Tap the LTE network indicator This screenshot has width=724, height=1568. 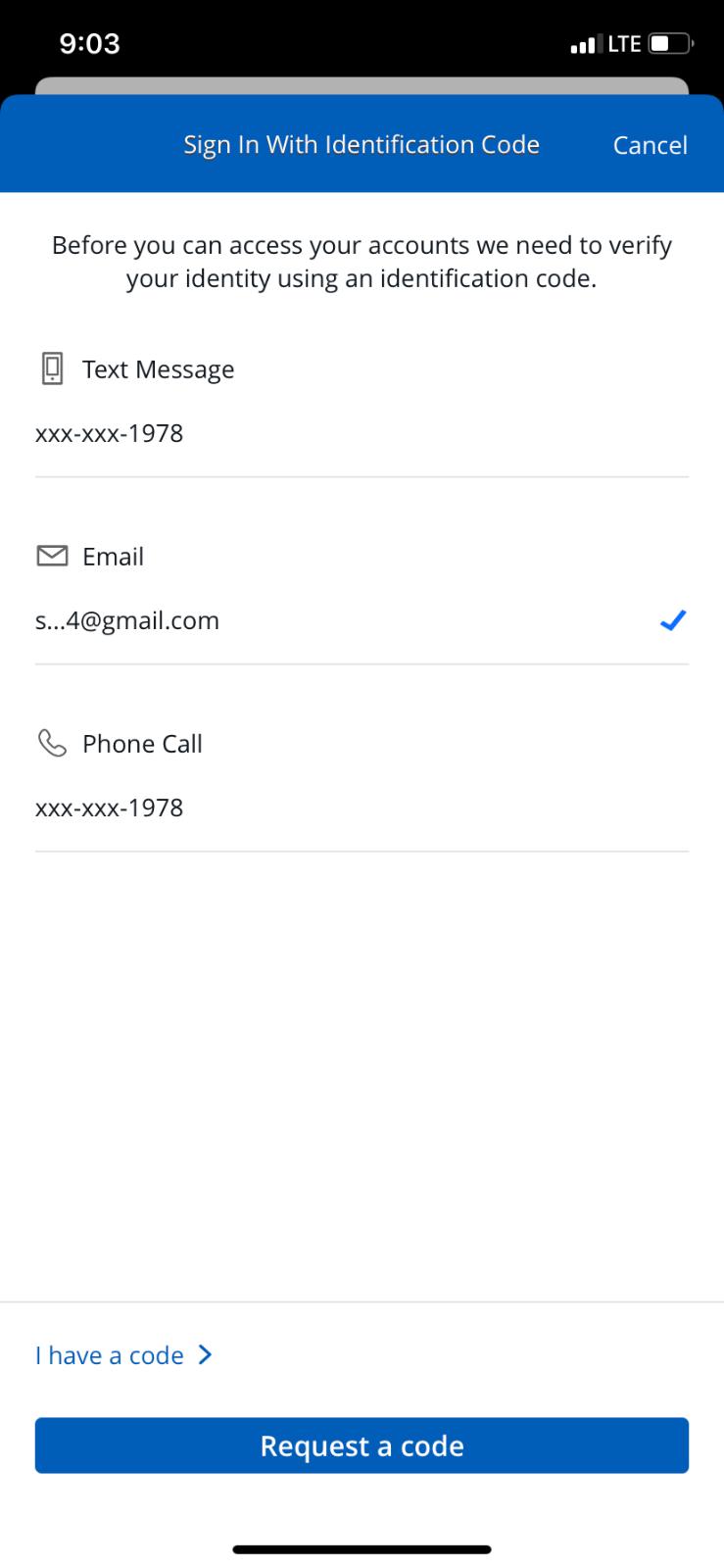point(624,44)
